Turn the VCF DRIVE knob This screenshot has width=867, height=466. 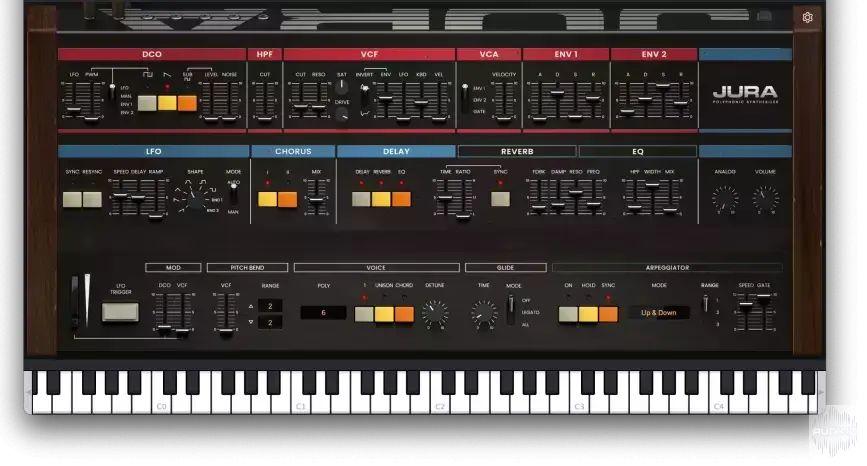coord(342,114)
